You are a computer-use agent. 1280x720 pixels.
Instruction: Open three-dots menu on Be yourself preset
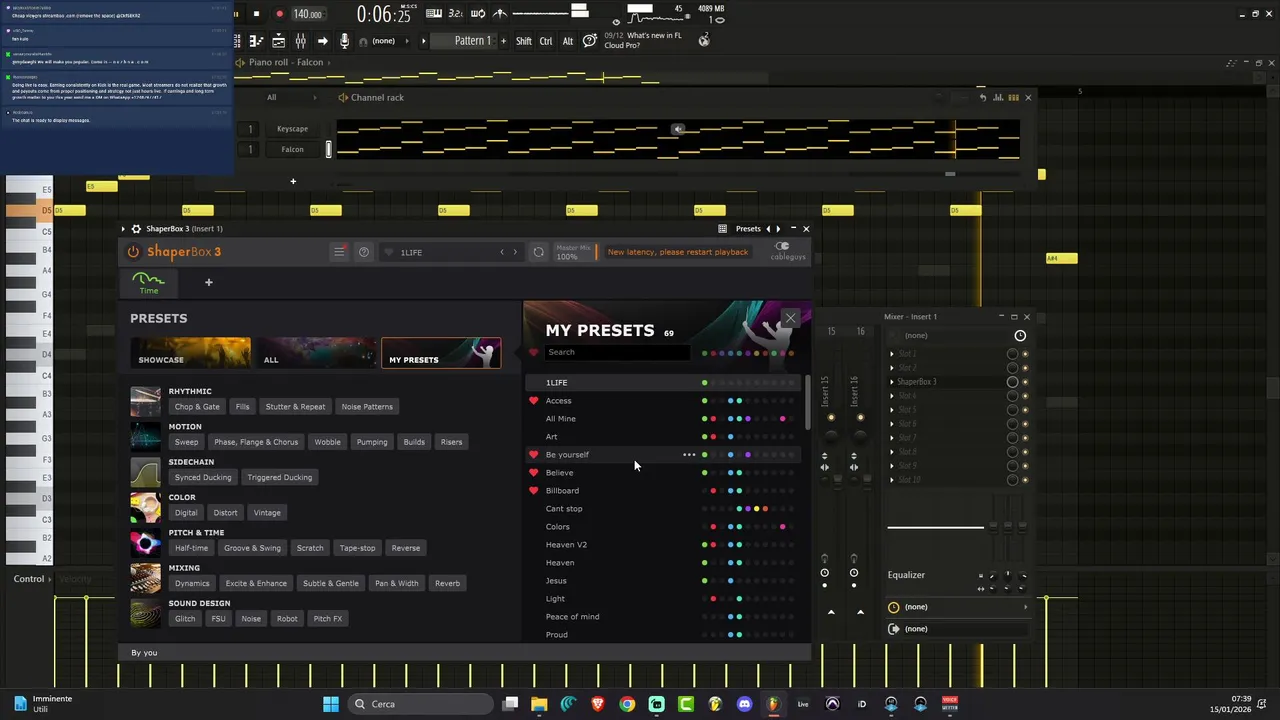689,455
